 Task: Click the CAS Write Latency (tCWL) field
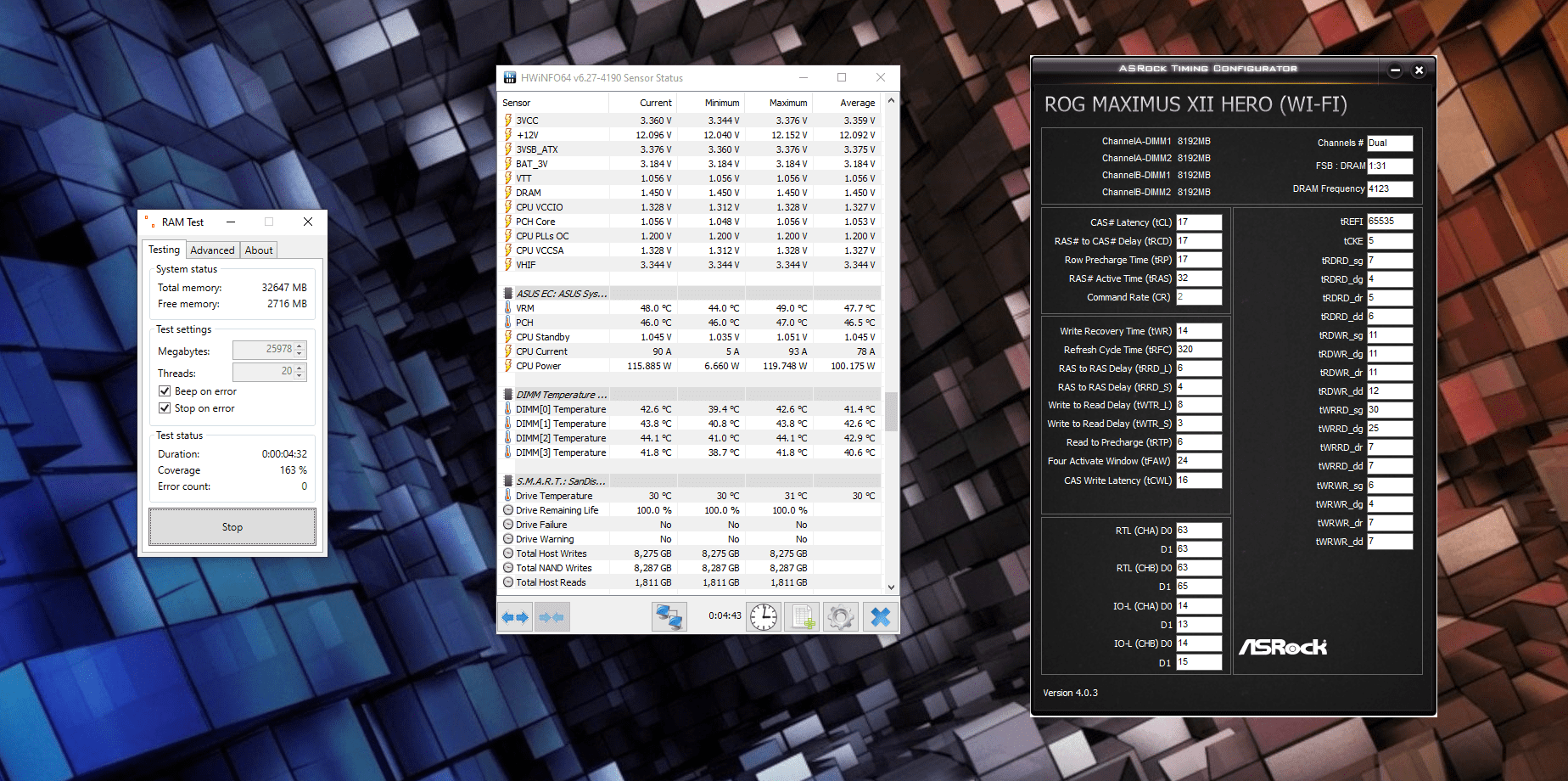tap(1199, 480)
